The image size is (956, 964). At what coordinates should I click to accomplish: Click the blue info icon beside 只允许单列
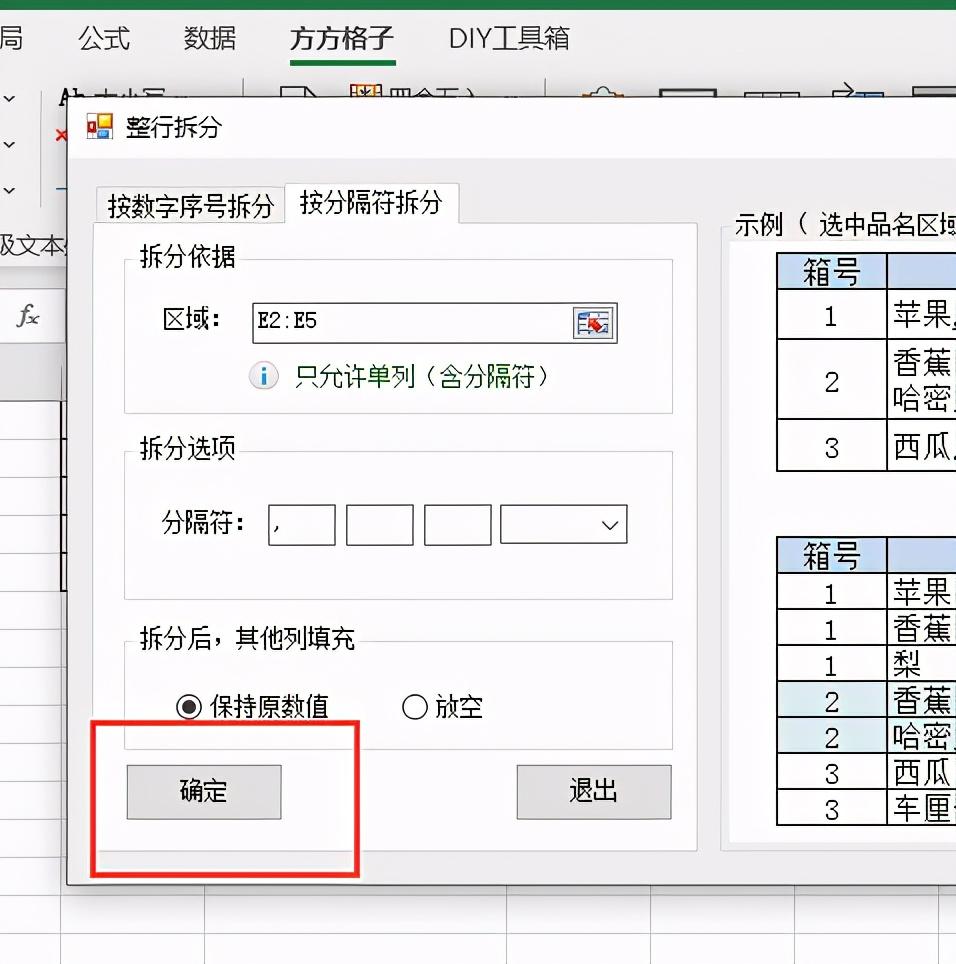264,376
